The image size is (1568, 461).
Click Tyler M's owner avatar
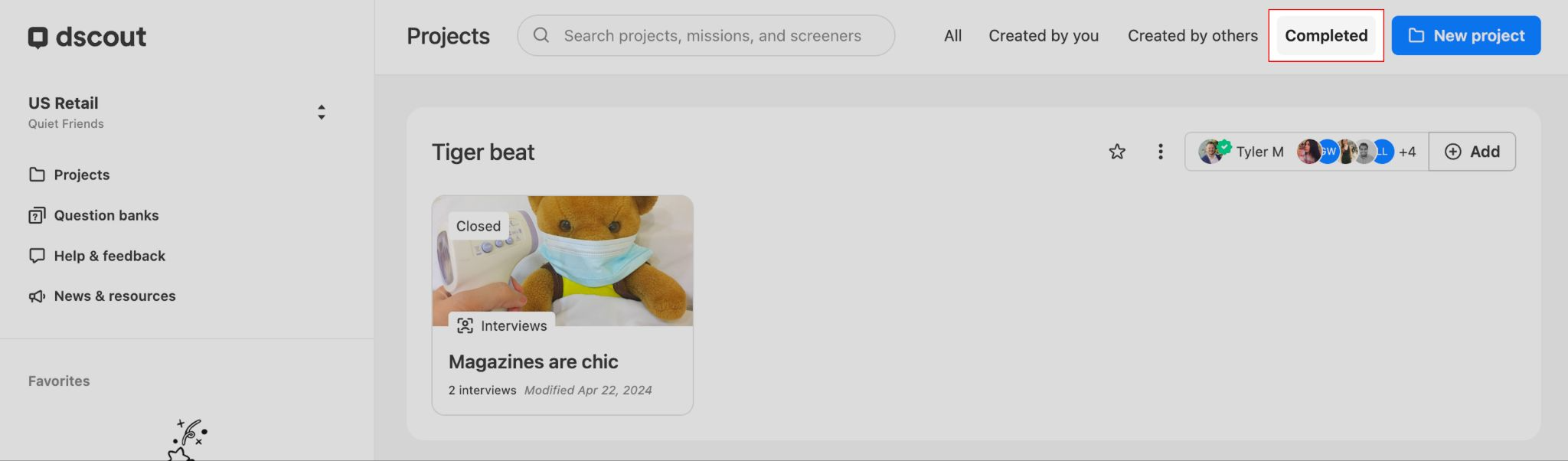pyautogui.click(x=1210, y=152)
